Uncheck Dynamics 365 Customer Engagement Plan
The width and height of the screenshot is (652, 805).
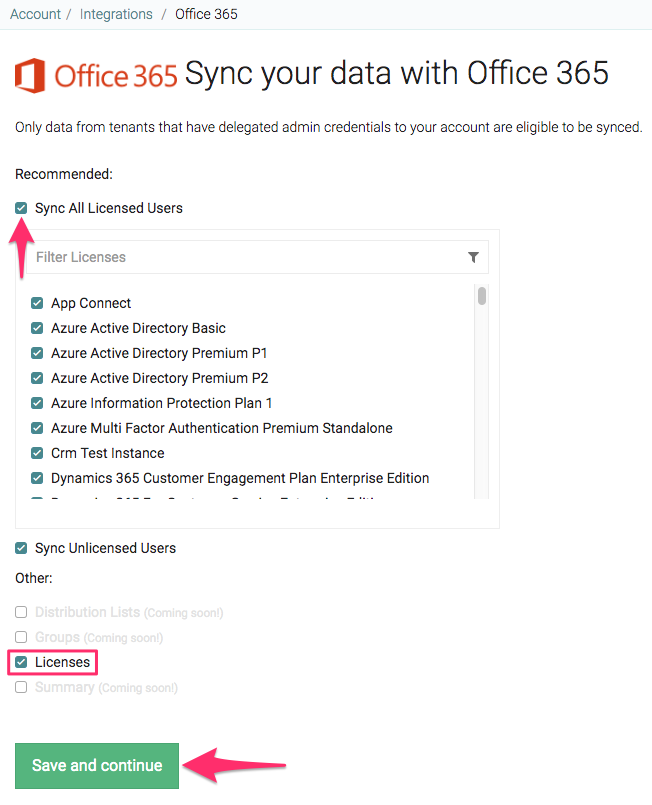click(x=37, y=478)
